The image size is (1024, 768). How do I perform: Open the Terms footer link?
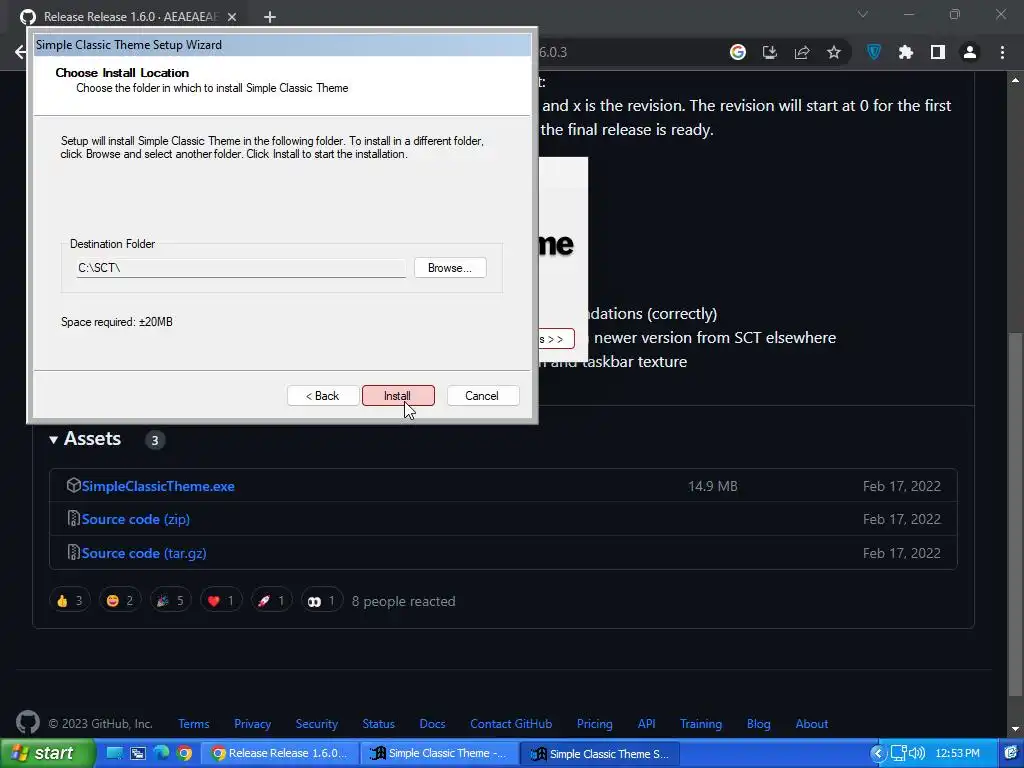pyautogui.click(x=194, y=724)
